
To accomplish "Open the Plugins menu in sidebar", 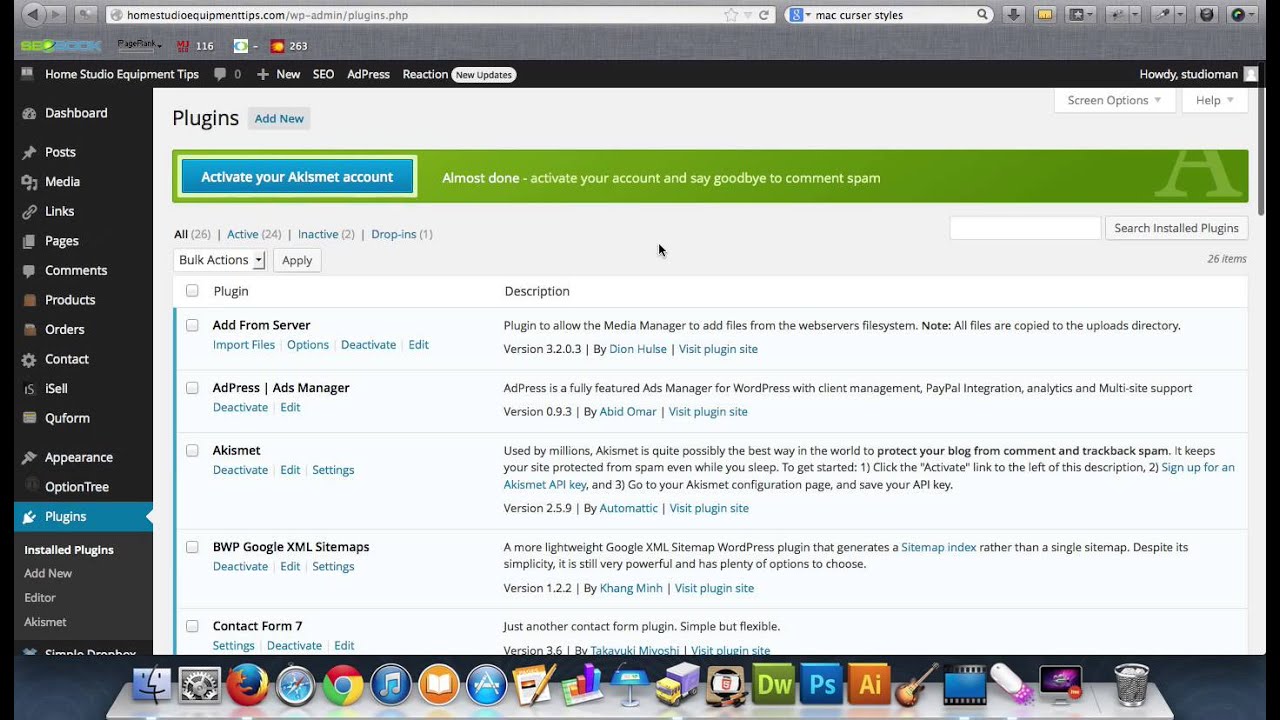I will coord(83,517).
